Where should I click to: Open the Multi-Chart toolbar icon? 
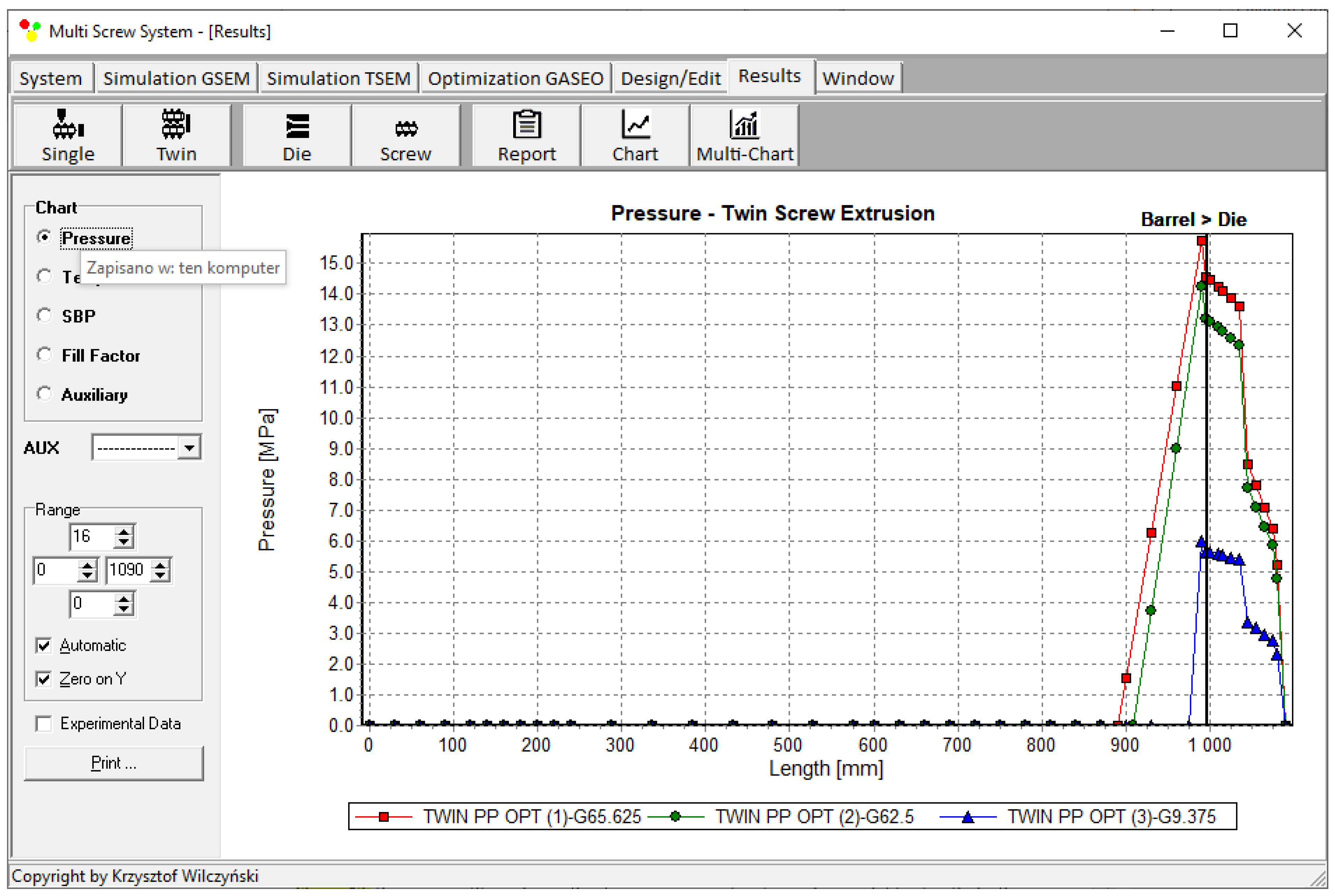tap(744, 136)
